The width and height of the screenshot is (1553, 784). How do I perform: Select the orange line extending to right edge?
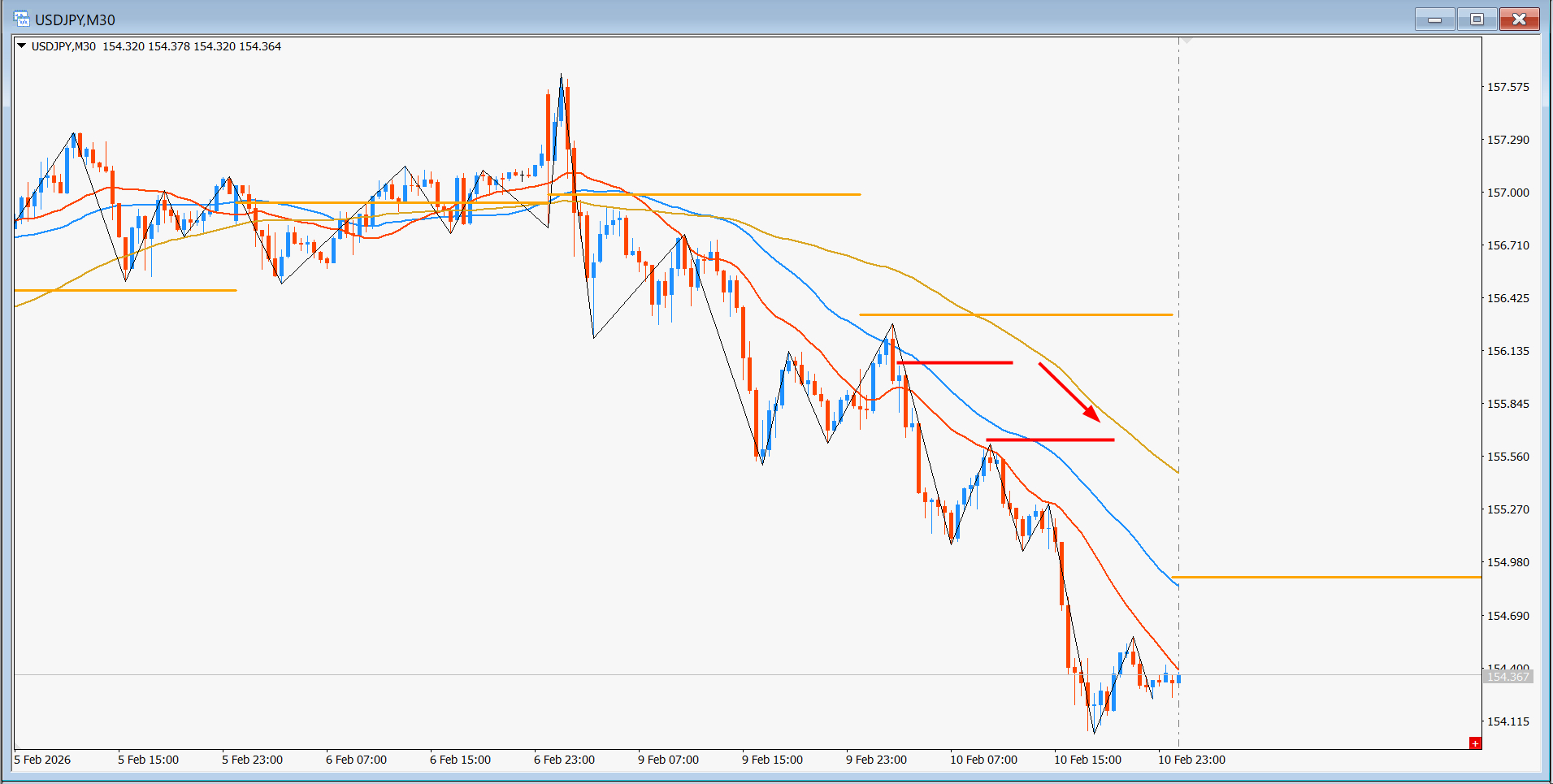pos(1326,577)
